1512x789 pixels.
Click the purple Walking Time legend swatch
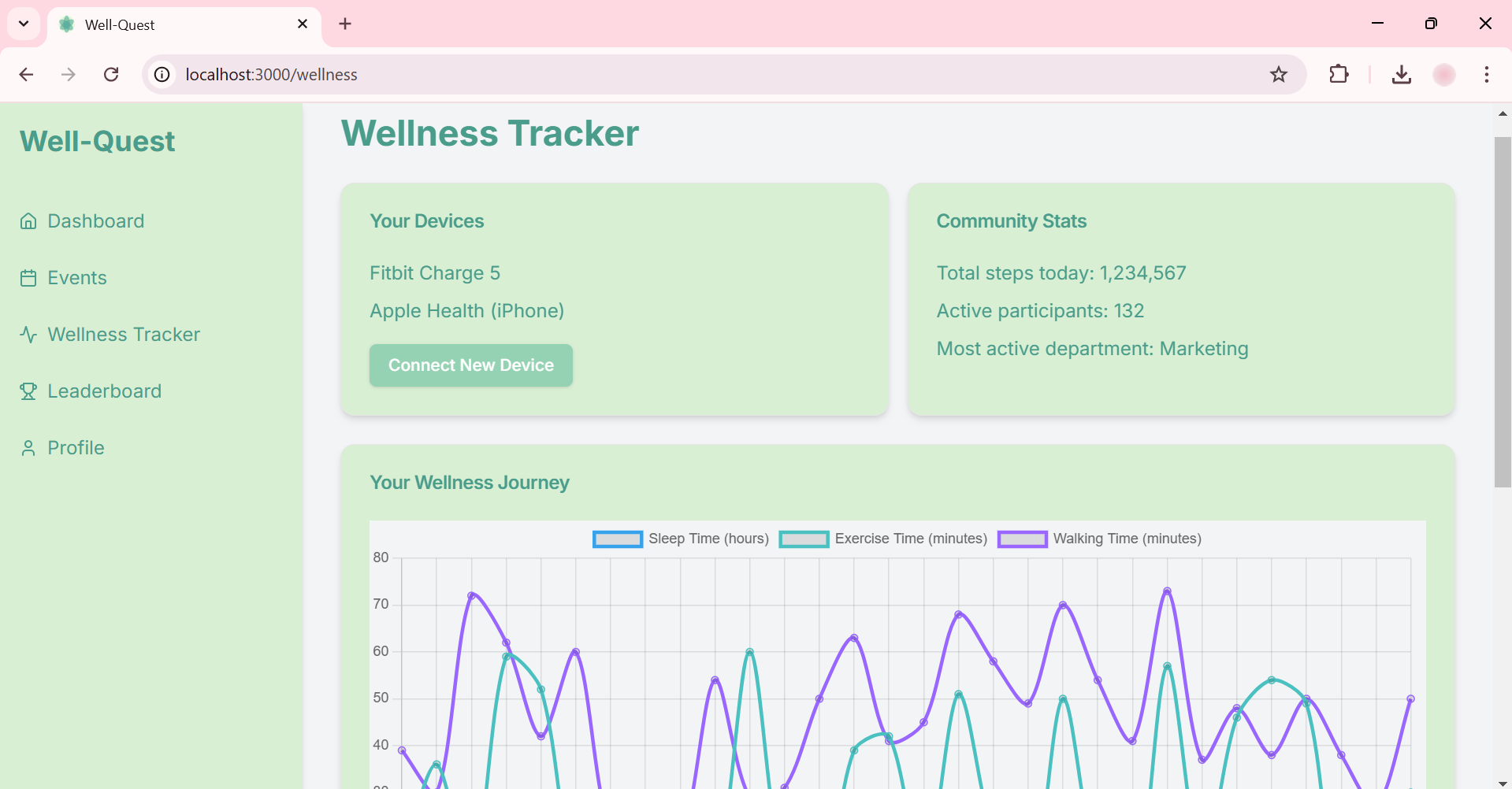(1023, 539)
